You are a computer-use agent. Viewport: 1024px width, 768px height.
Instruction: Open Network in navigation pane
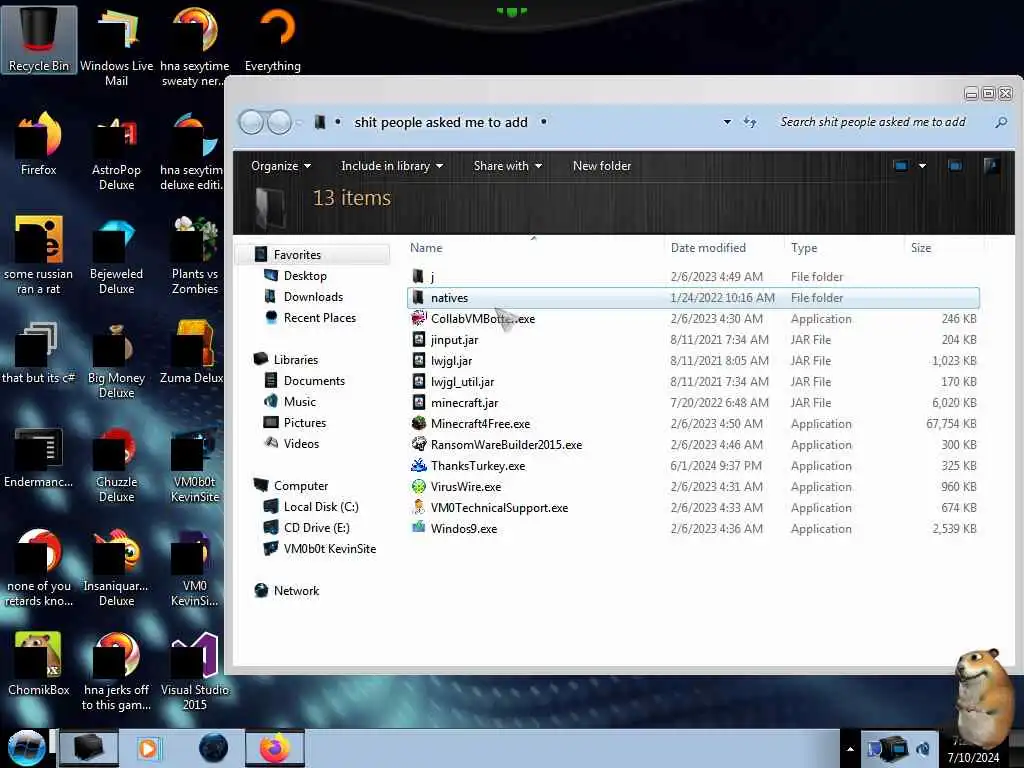pos(296,590)
